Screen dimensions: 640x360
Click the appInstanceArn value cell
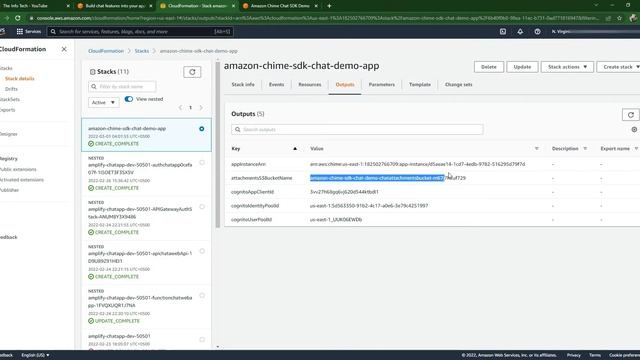click(417, 164)
